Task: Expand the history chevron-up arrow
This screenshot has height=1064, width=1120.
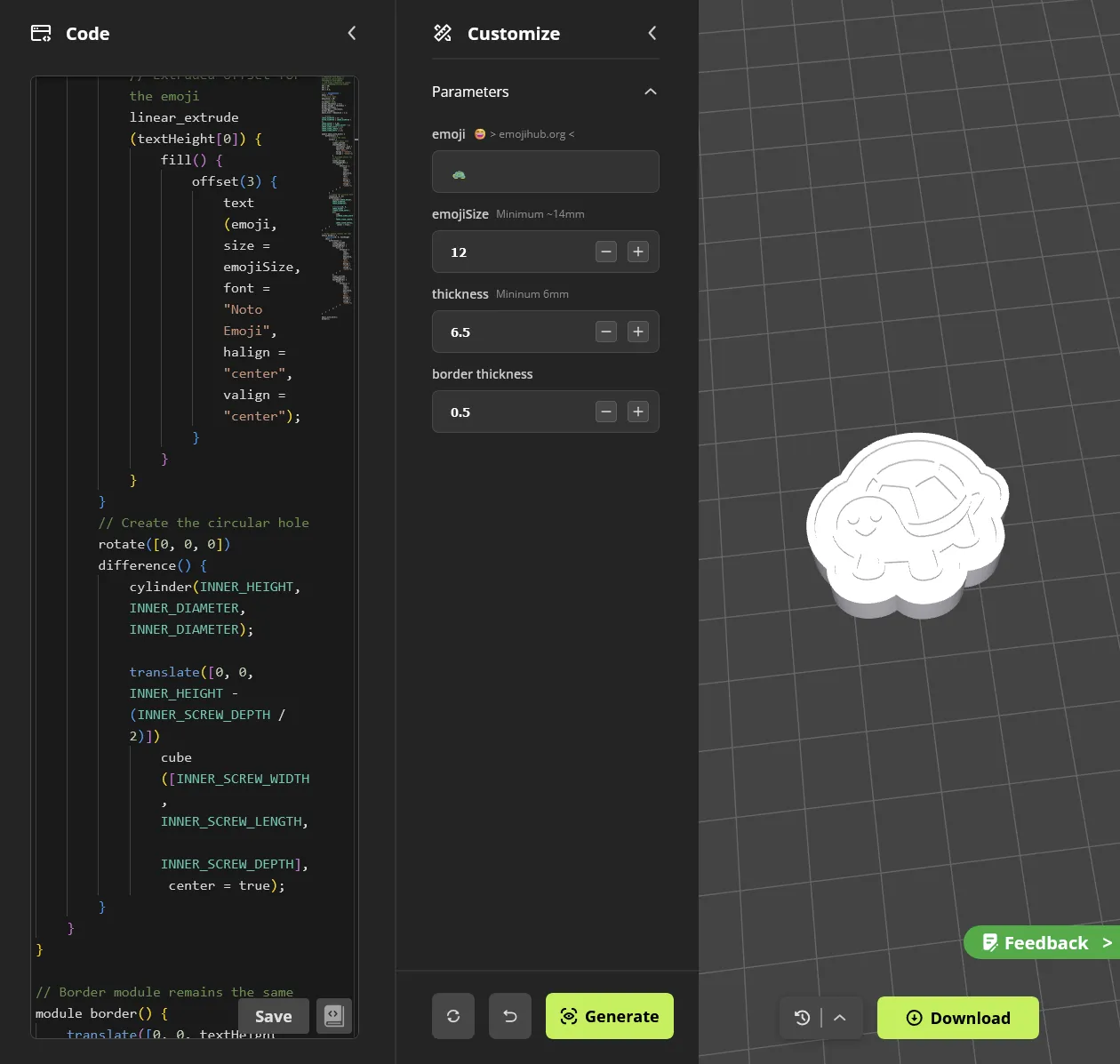Action: (x=840, y=1018)
